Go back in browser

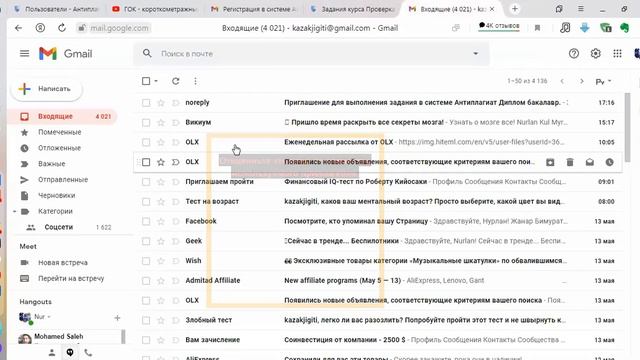click(18, 28)
